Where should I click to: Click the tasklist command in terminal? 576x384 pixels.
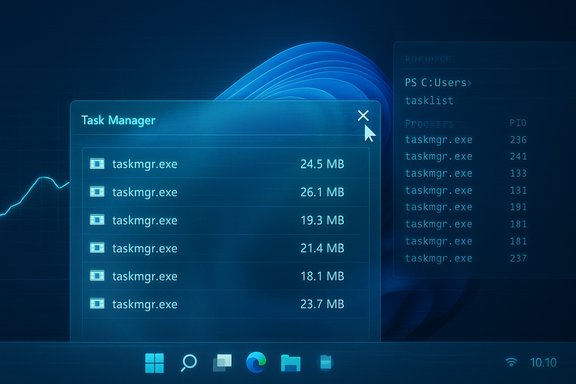[x=429, y=101]
